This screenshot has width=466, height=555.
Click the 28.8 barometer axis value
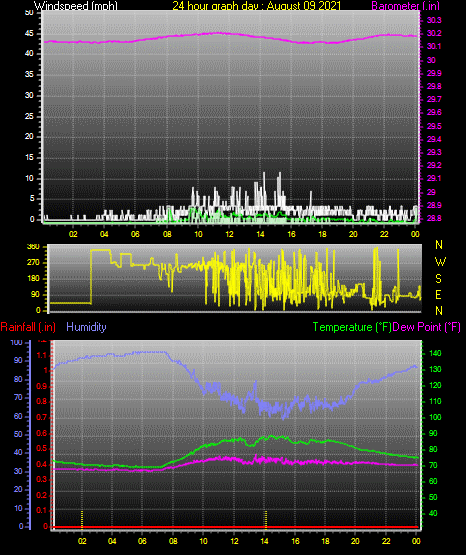point(434,218)
